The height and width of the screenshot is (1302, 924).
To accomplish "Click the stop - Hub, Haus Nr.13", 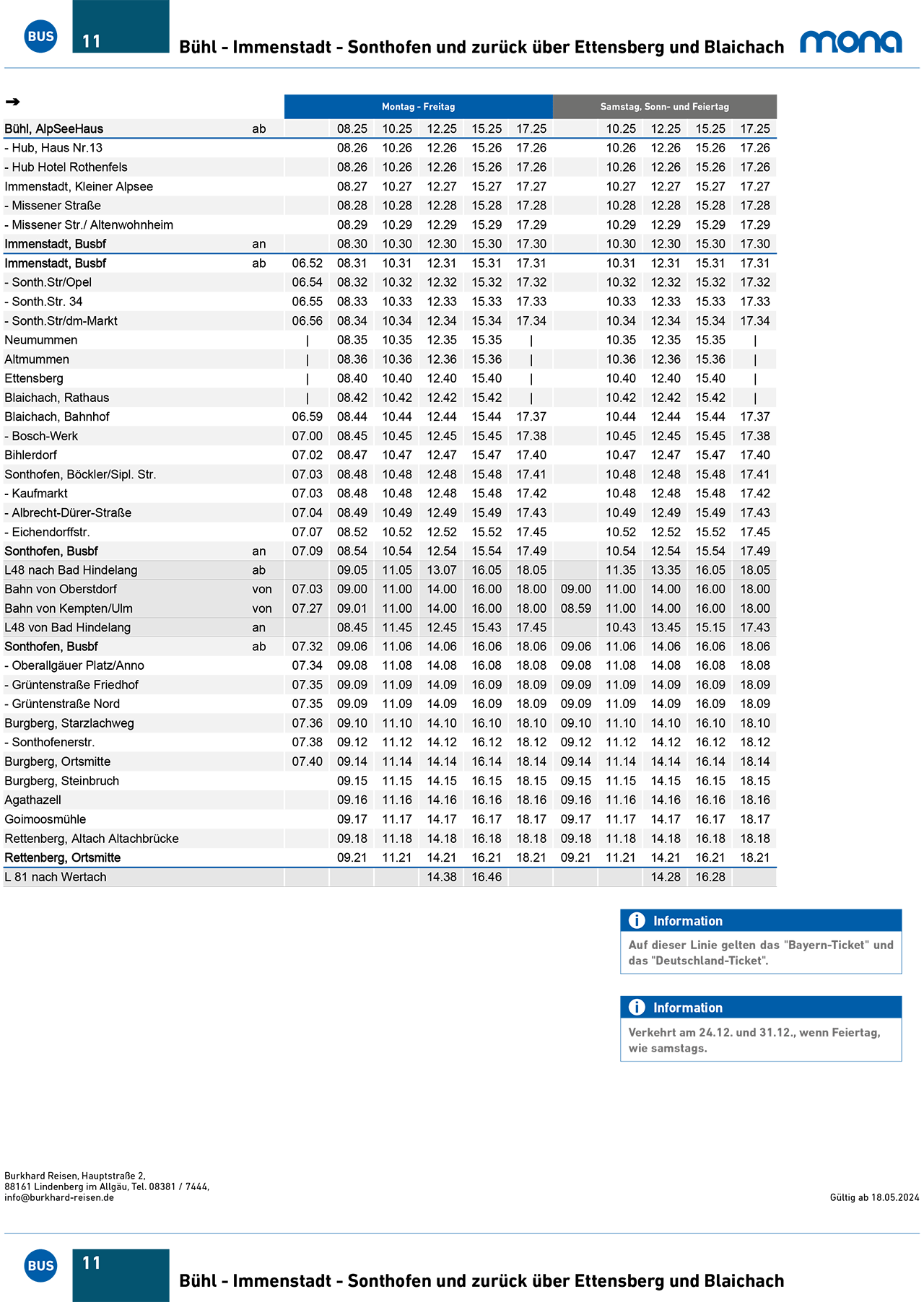I will click(53, 147).
